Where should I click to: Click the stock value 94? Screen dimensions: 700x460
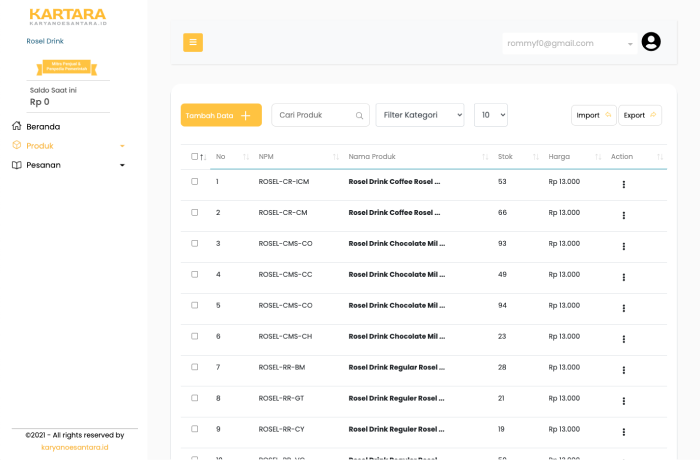pyautogui.click(x=502, y=305)
